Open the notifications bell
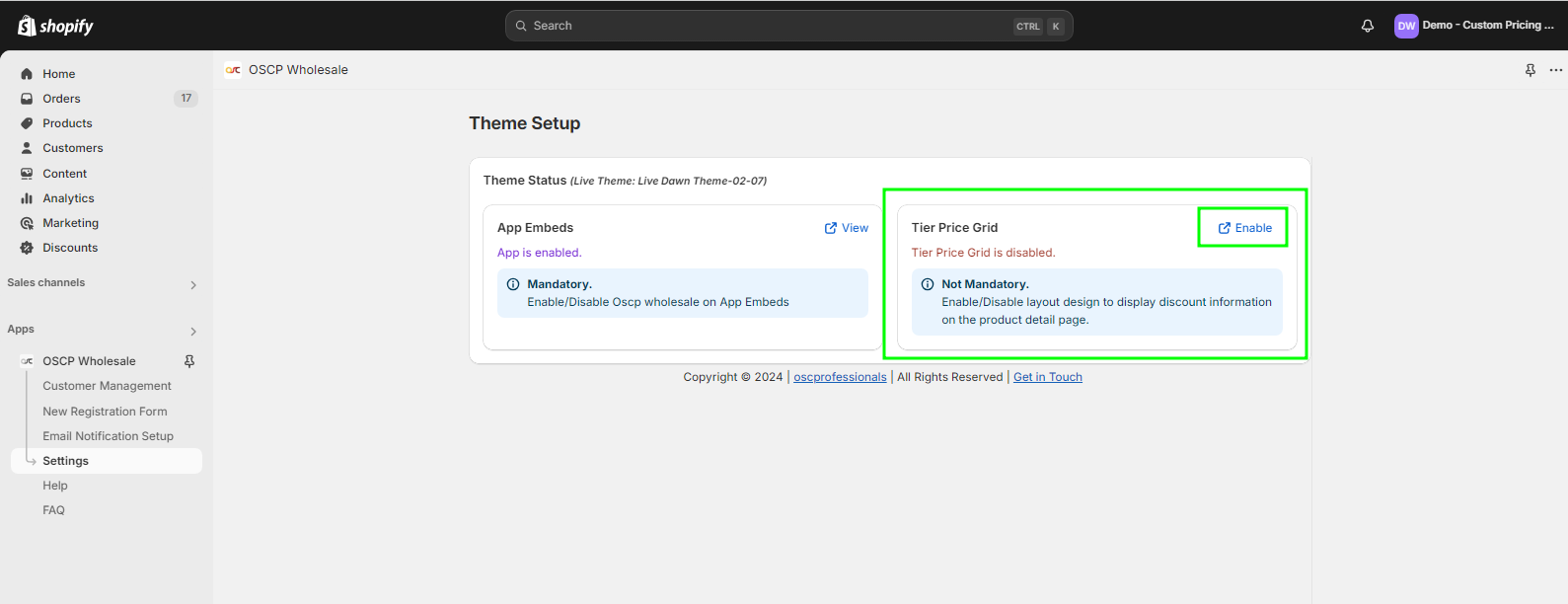This screenshot has height=604, width=1568. tap(1367, 26)
